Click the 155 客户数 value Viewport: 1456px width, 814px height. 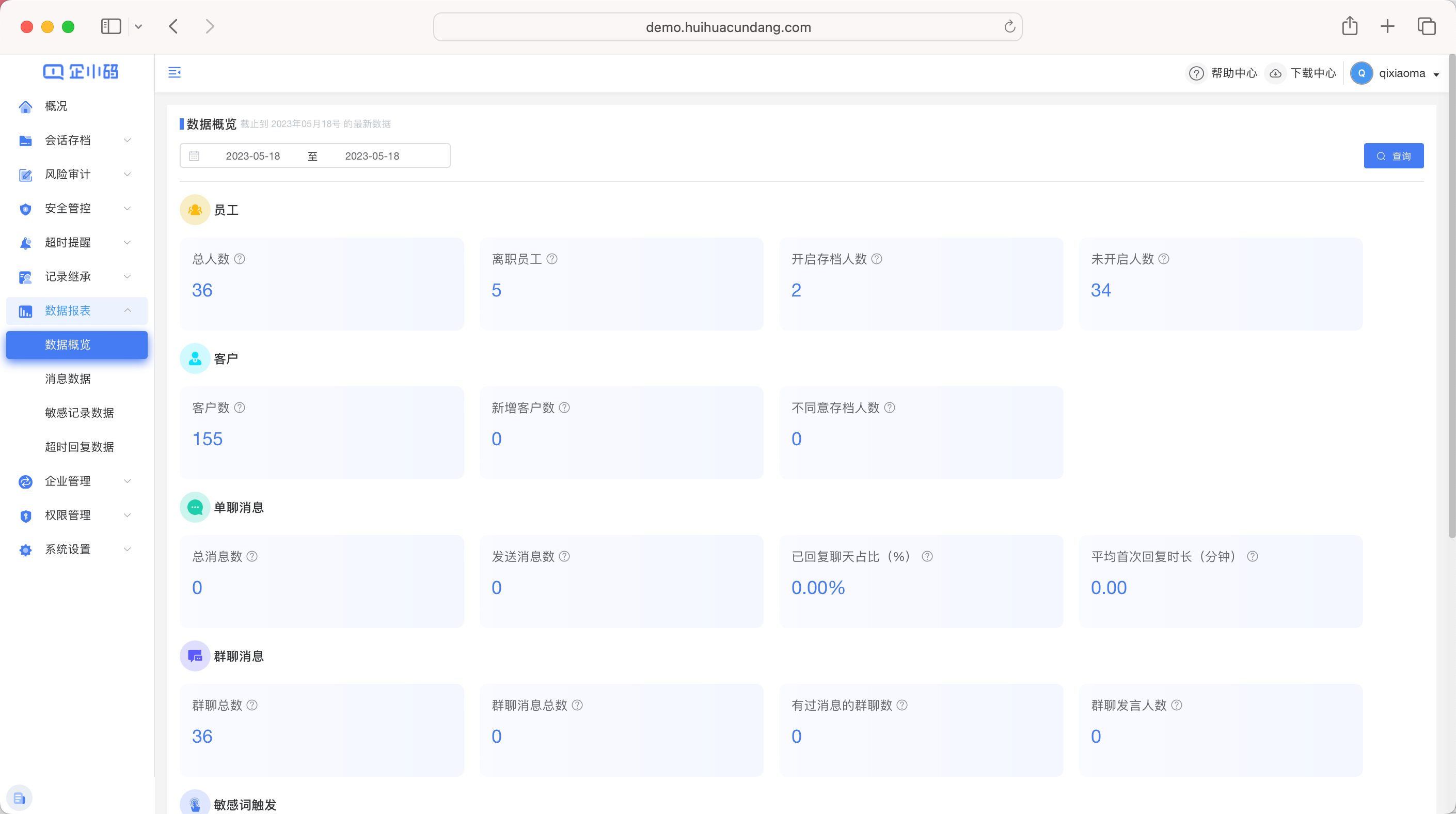tap(208, 439)
